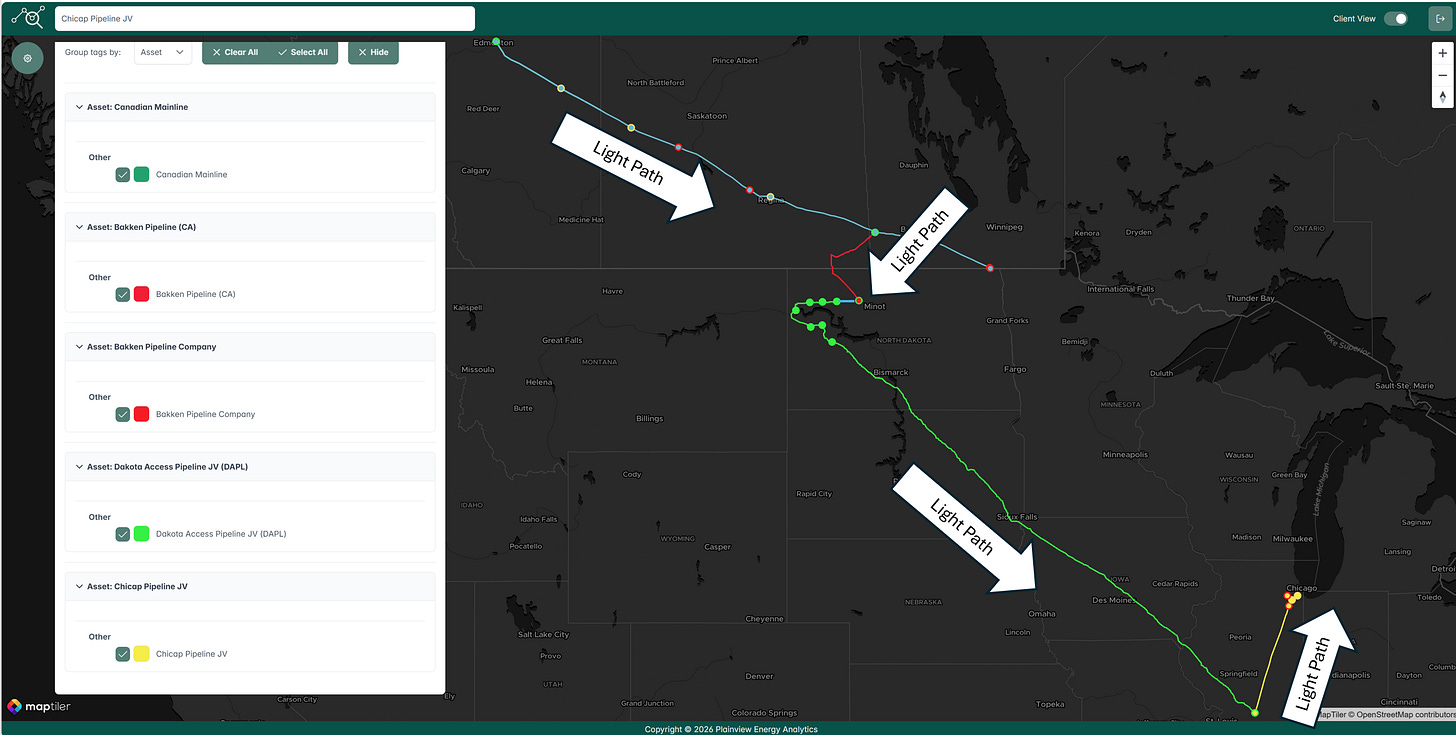This screenshot has height=735, width=1456.
Task: Uncheck the Chicap Pipeline JV checkbox
Action: (x=123, y=654)
